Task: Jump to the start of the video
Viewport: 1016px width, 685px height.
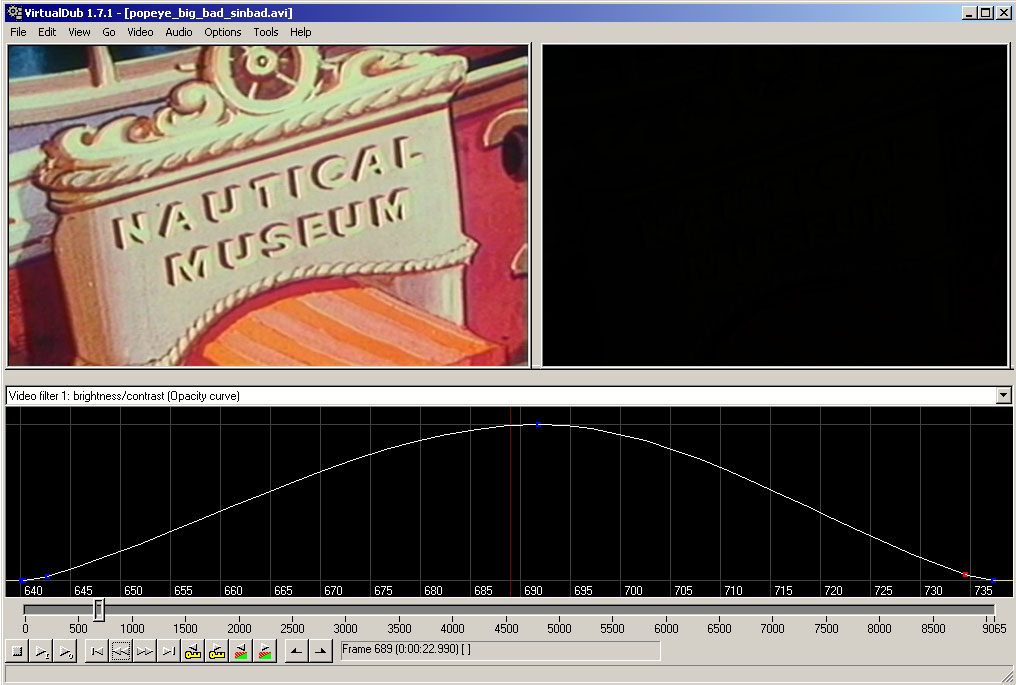Action: coord(97,651)
